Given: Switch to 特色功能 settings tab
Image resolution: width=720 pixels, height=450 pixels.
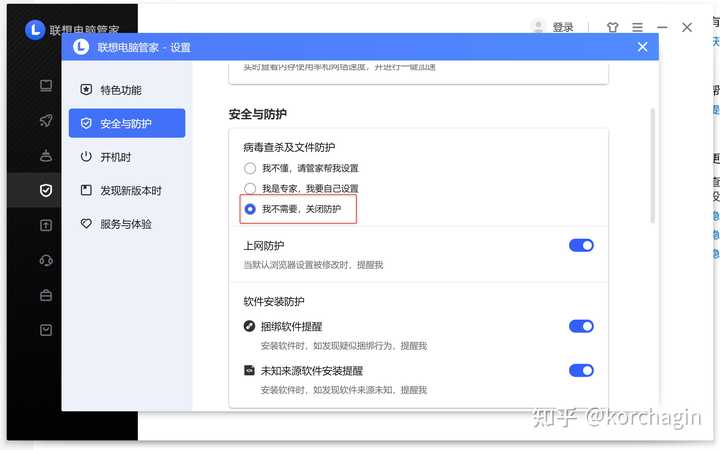Looking at the screenshot, I should point(127,90).
